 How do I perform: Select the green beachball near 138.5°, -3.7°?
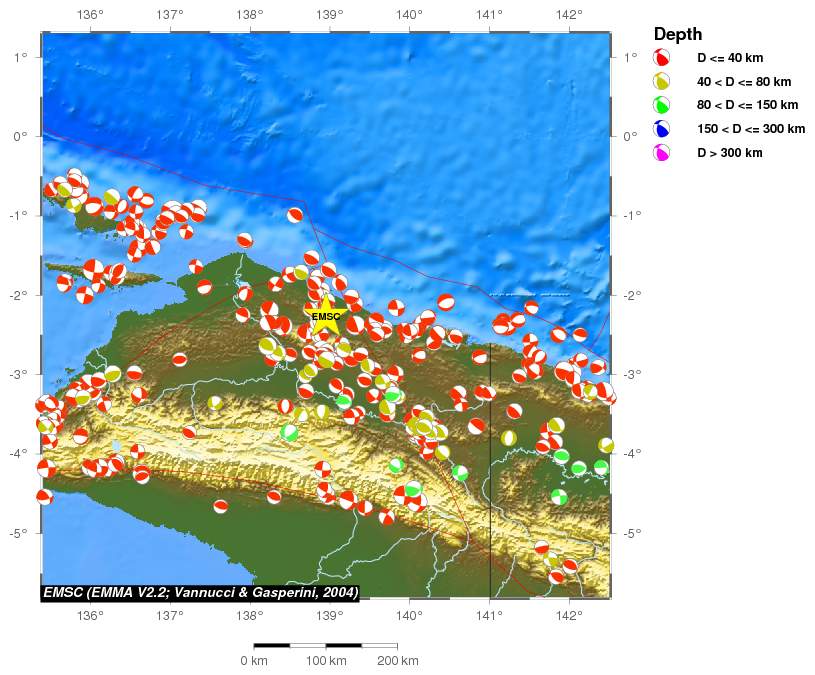(290, 432)
